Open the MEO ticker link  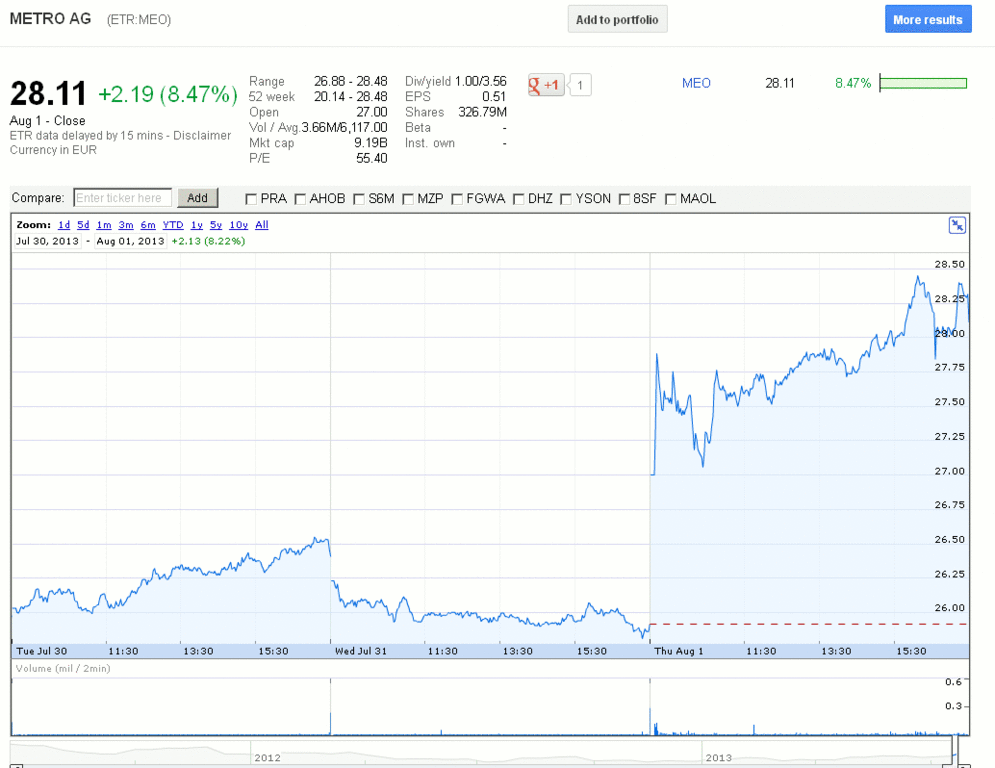click(696, 83)
